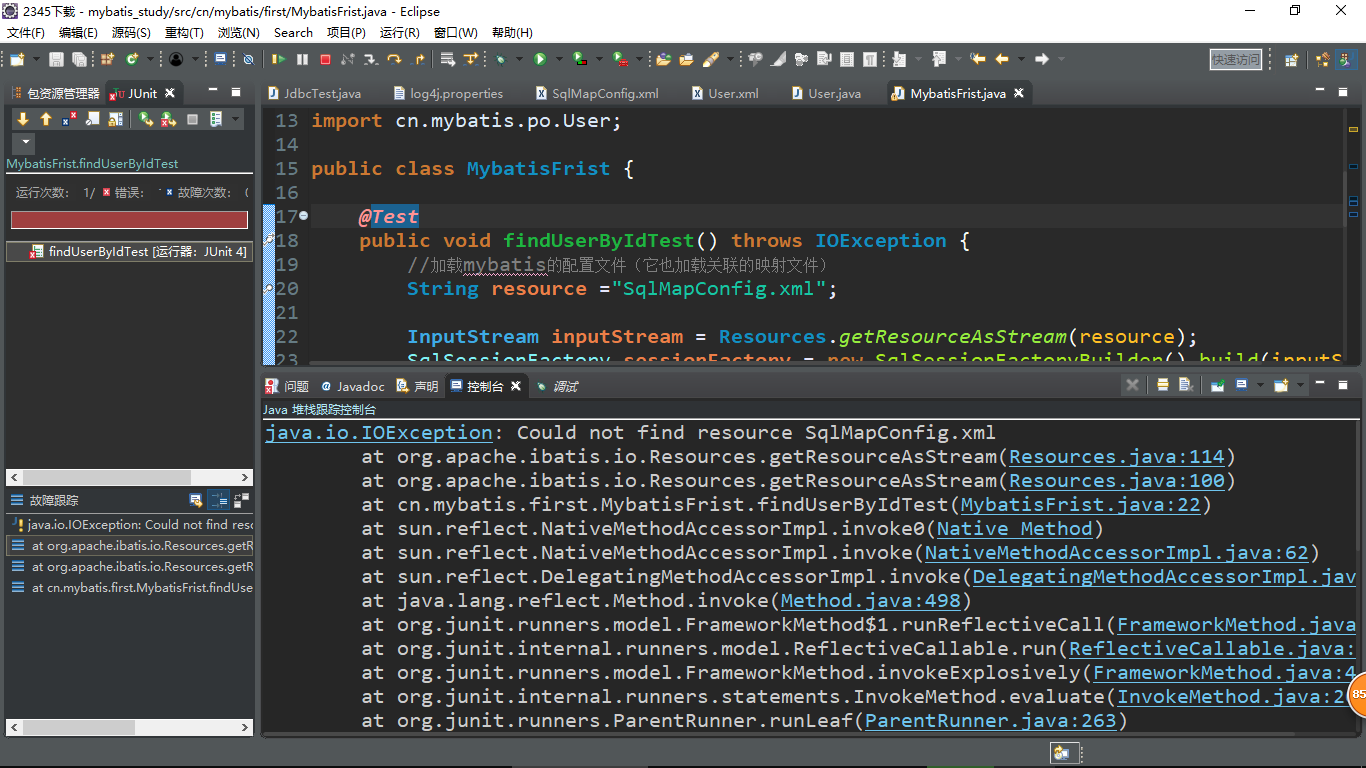Suspend the debug session with the pause icon

[x=302, y=60]
